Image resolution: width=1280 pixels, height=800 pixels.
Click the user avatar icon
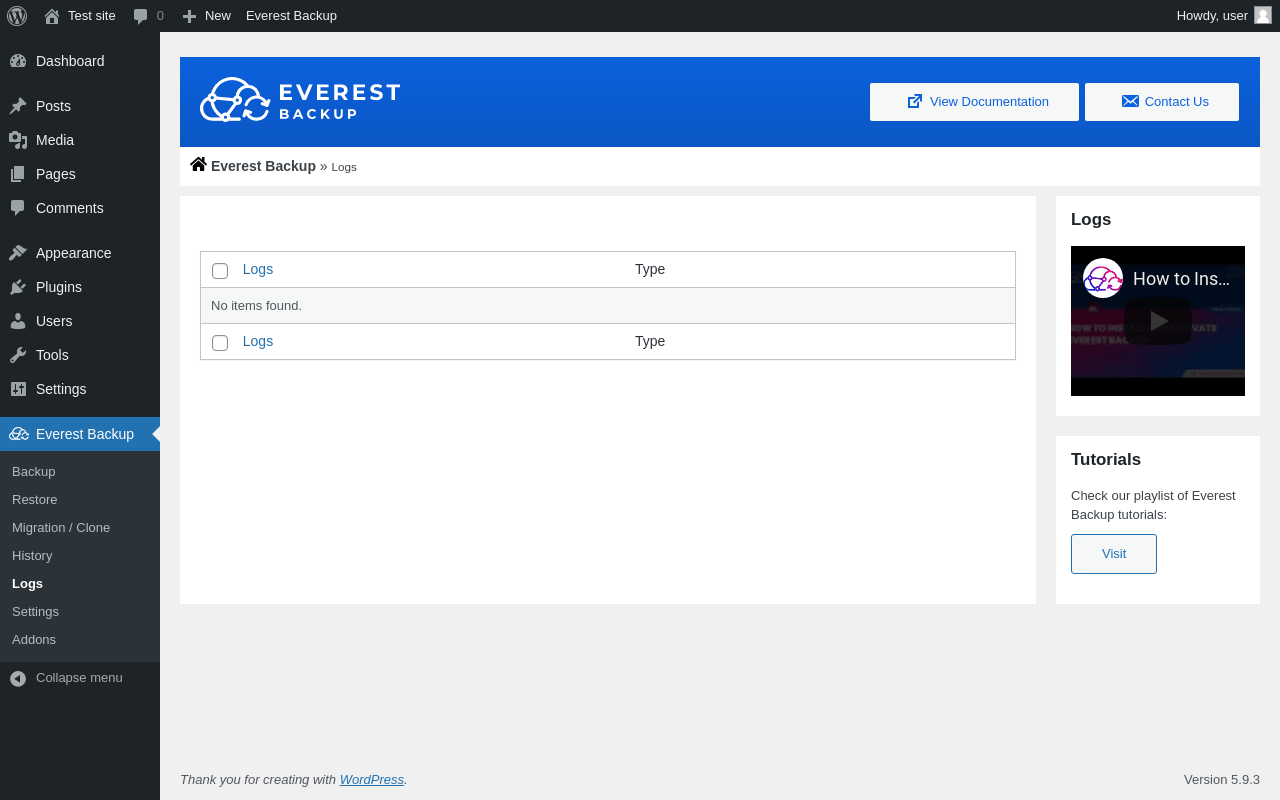click(x=1263, y=15)
